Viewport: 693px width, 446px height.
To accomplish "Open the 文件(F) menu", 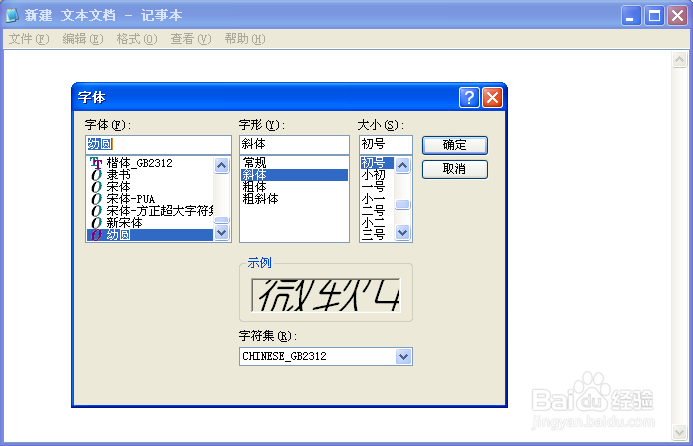I will click(x=29, y=39).
